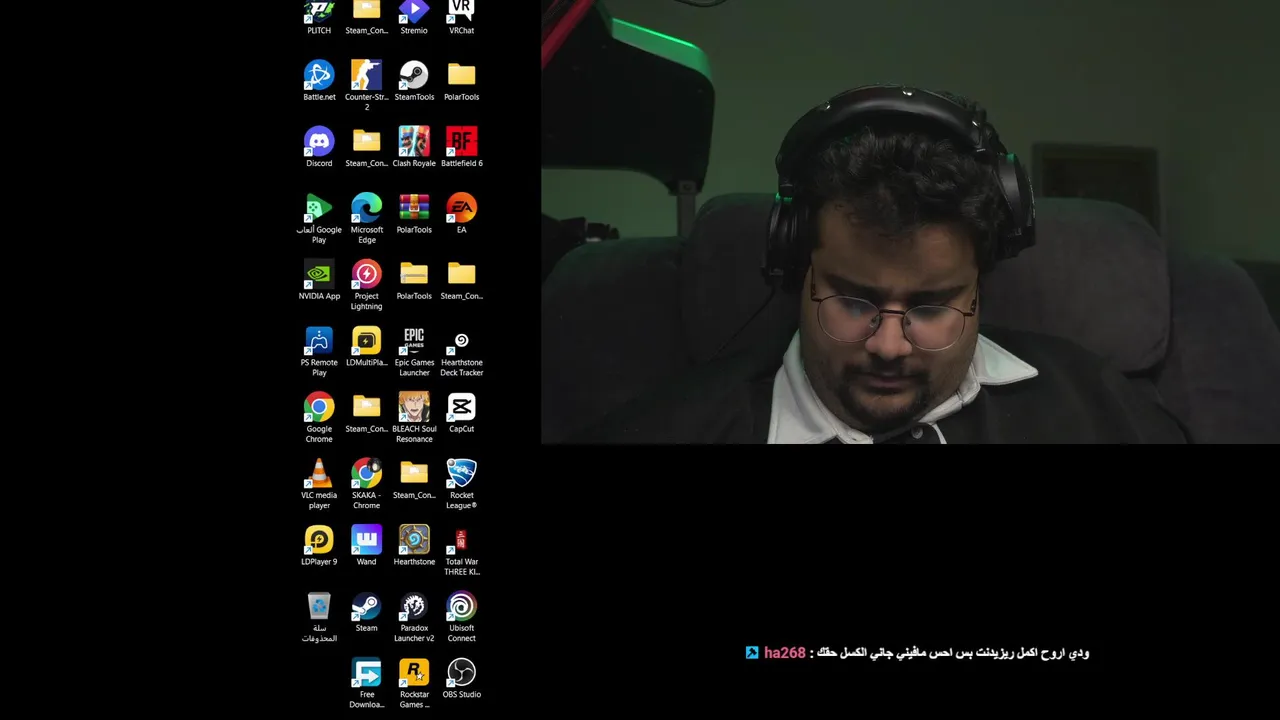The width and height of the screenshot is (1280, 720).
Task: Launch the Steam client shortcut
Action: point(366,611)
